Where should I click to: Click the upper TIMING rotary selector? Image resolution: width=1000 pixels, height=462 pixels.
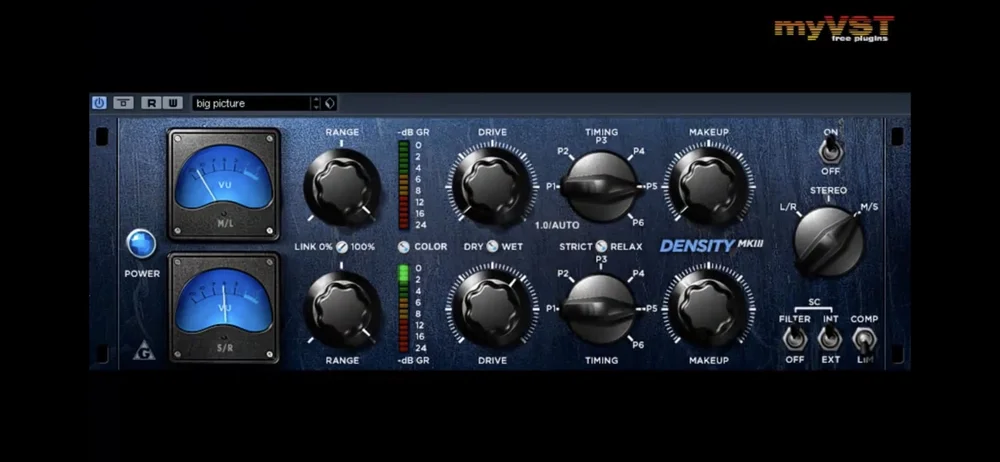601,186
